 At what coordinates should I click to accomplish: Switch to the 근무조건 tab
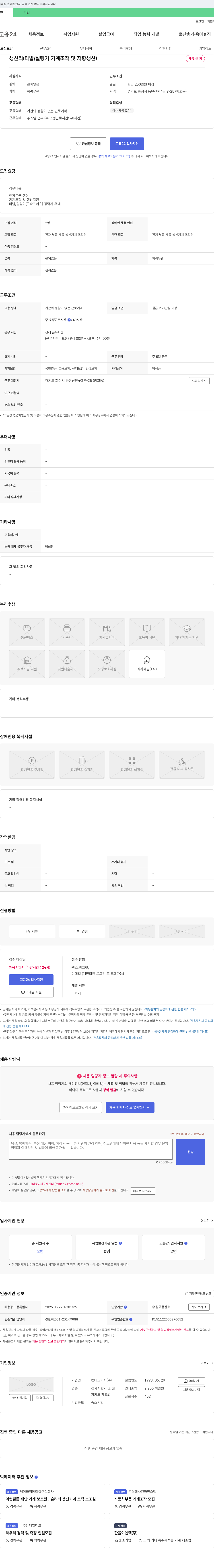tap(46, 48)
